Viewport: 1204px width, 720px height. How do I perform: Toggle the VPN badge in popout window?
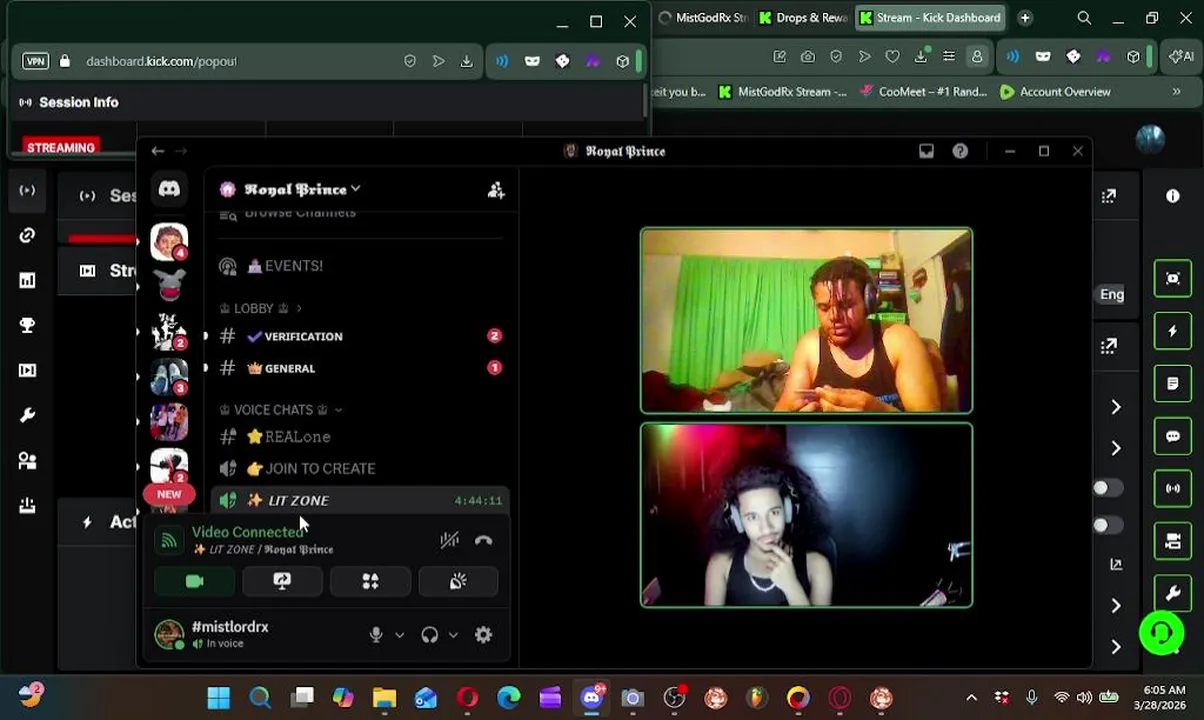[x=35, y=61]
